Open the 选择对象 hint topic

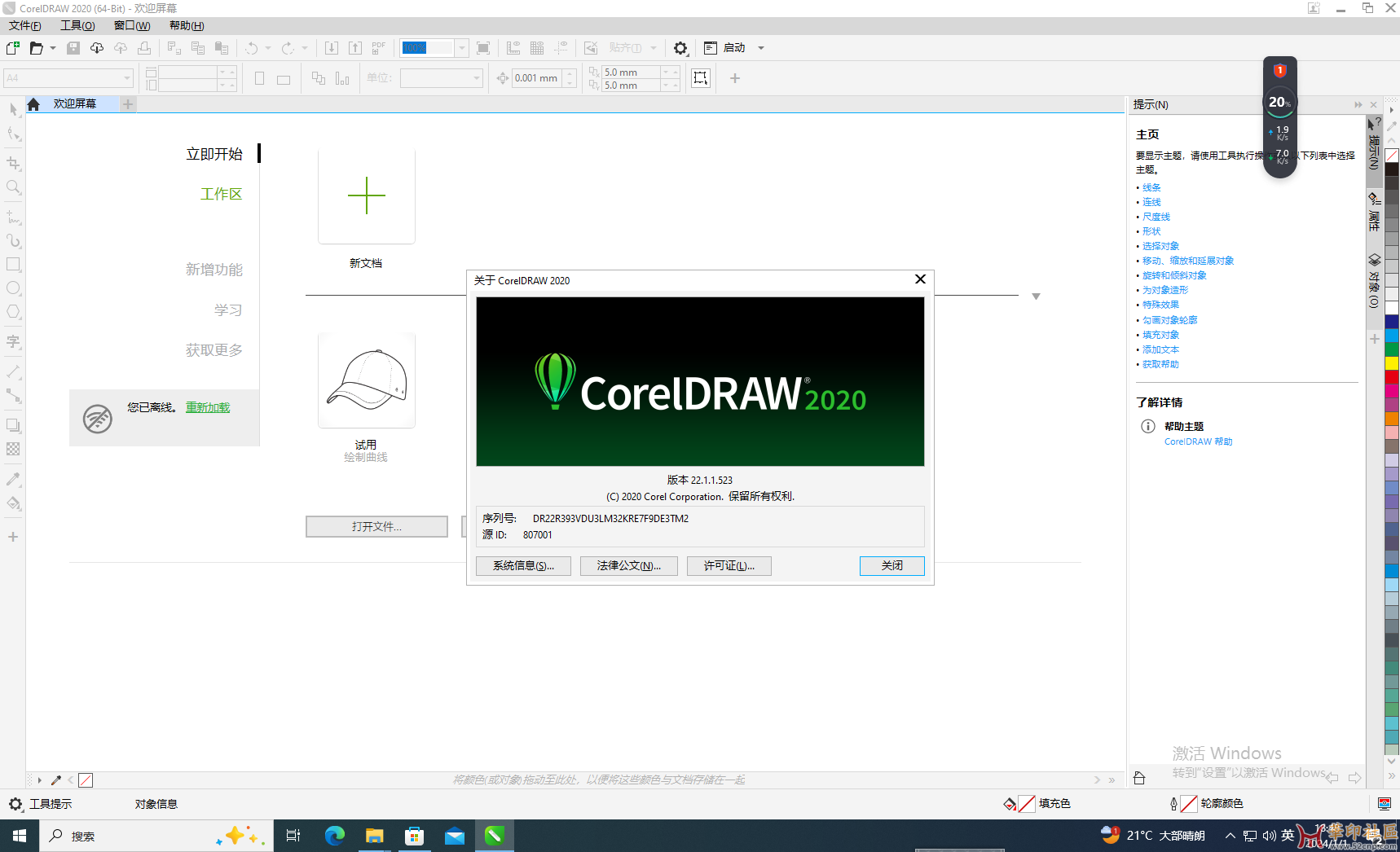[x=1160, y=246]
